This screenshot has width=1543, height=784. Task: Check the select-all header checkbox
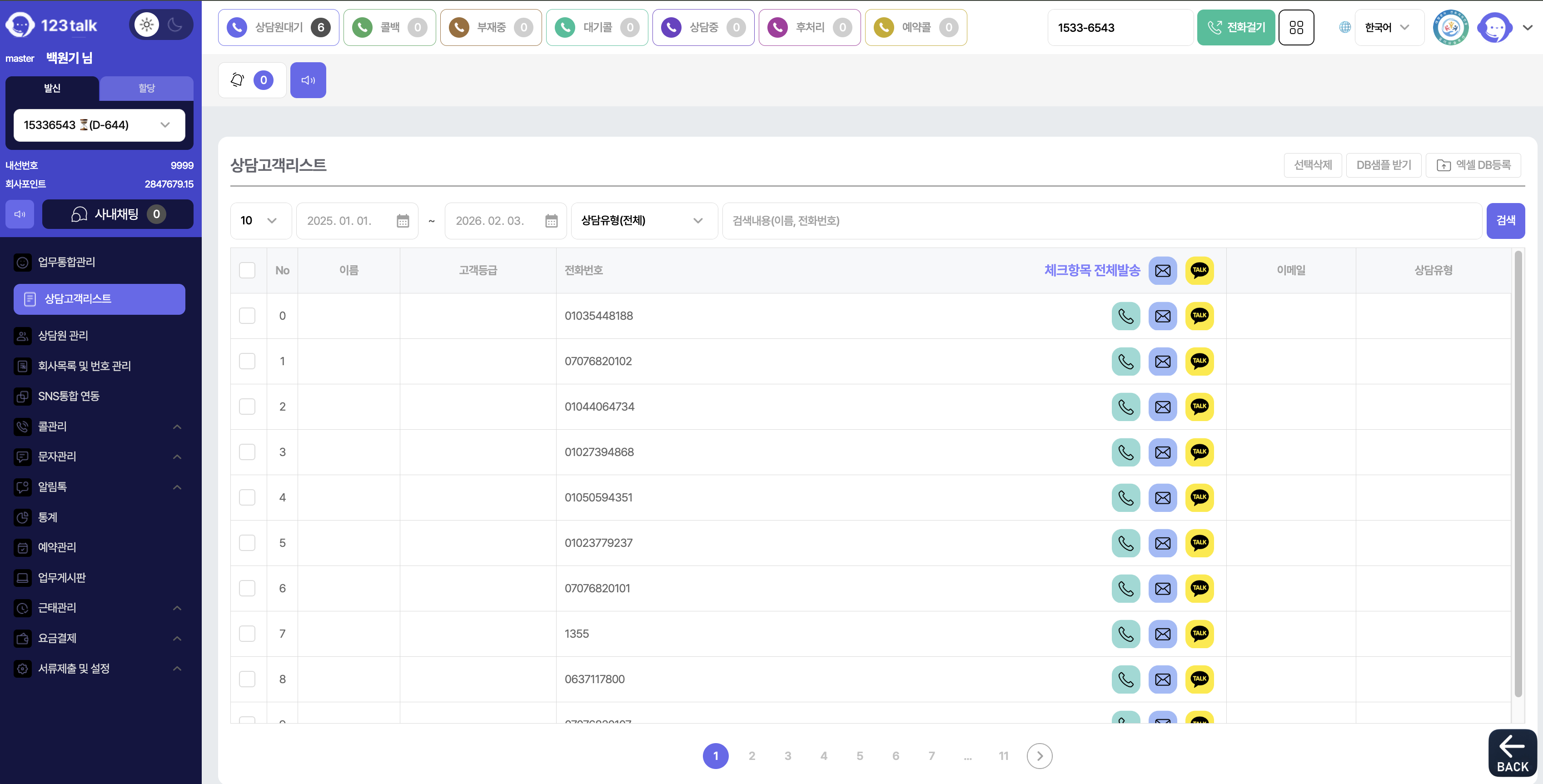click(247, 270)
